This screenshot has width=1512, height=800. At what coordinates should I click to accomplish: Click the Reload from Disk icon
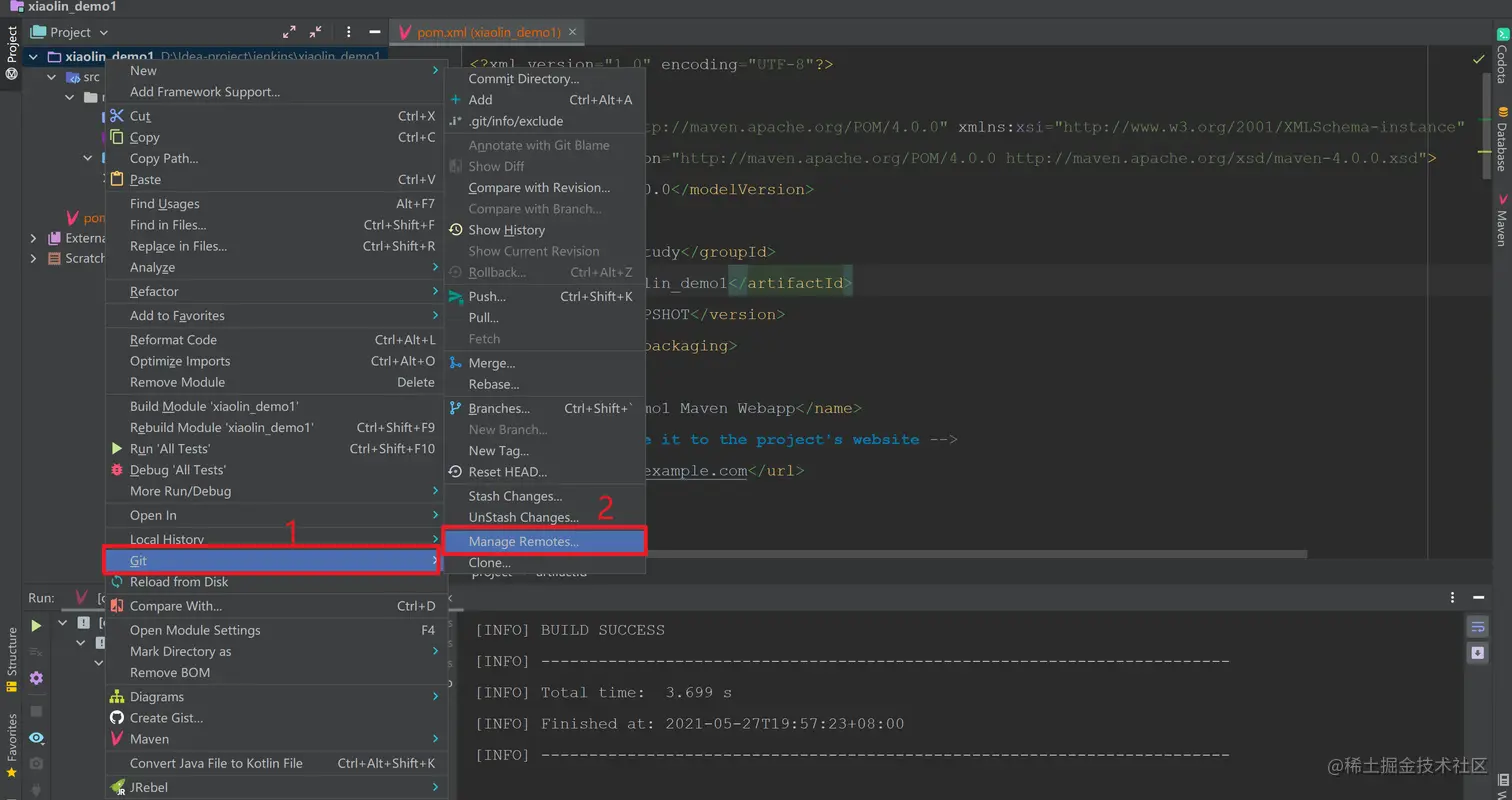tap(117, 582)
